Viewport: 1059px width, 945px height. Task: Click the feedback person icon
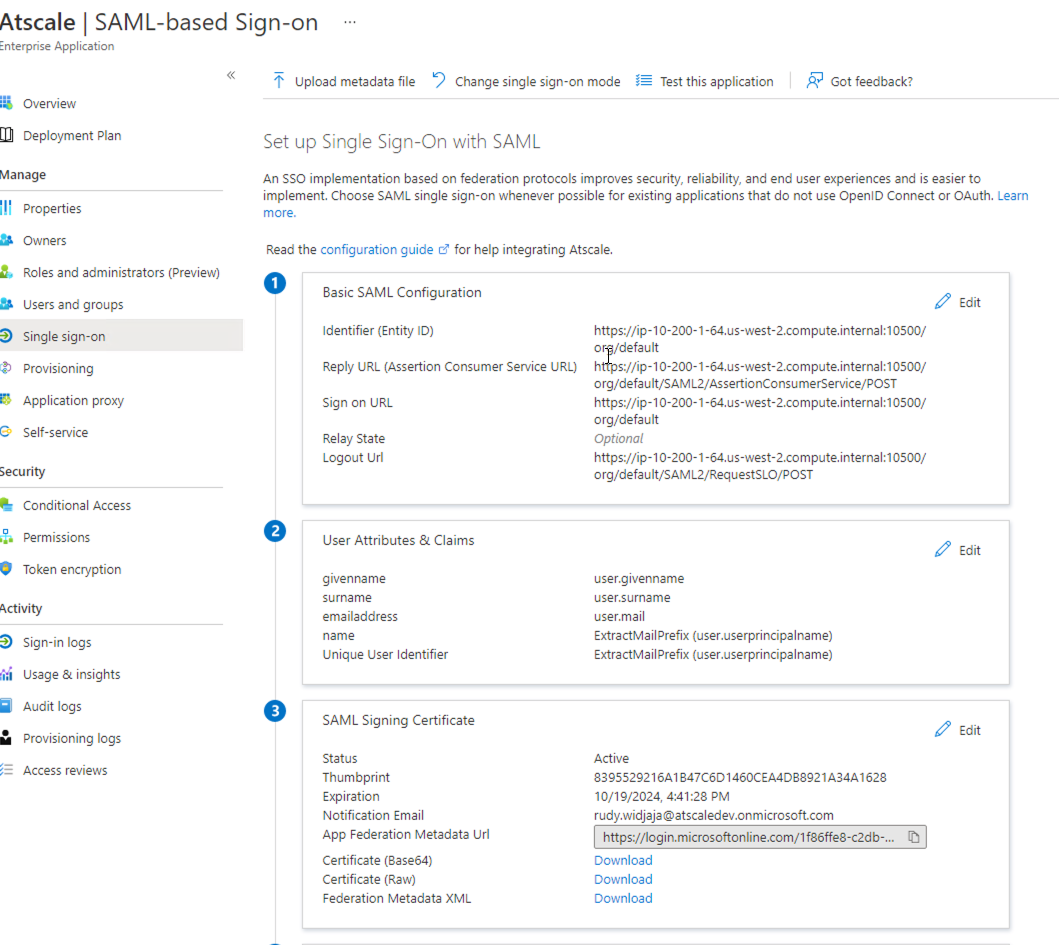click(815, 80)
